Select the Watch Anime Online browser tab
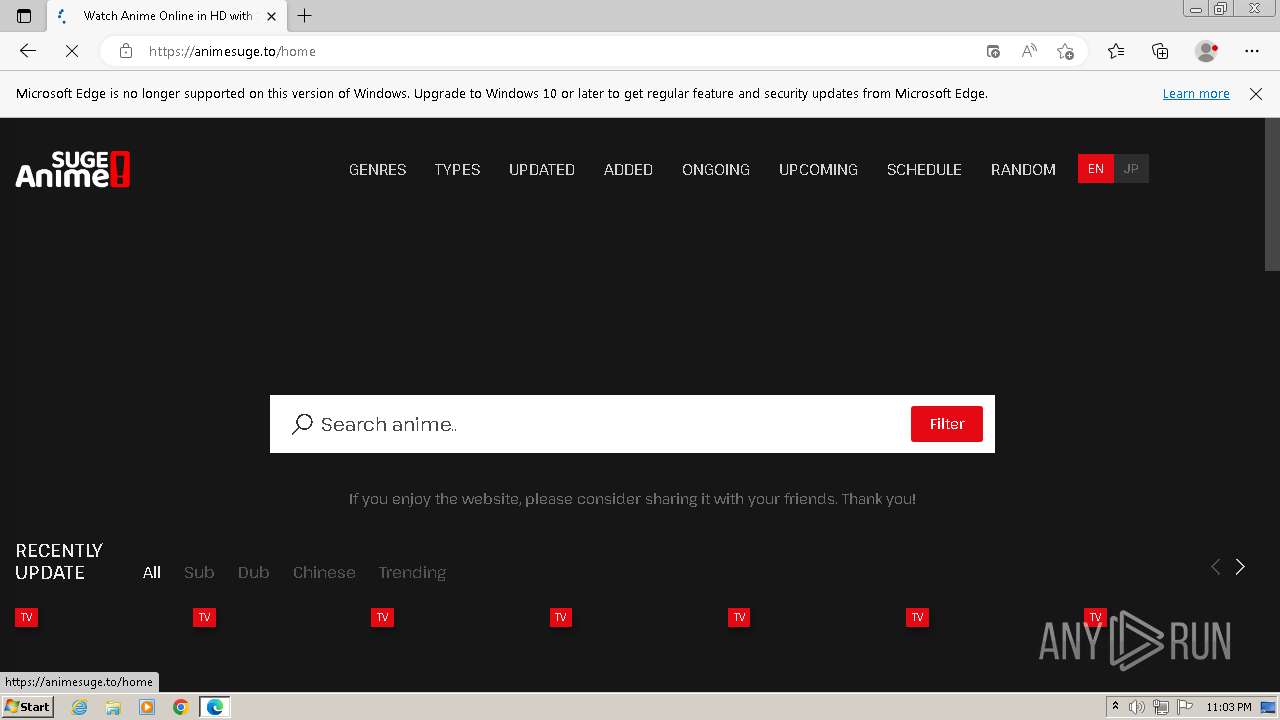 165,16
